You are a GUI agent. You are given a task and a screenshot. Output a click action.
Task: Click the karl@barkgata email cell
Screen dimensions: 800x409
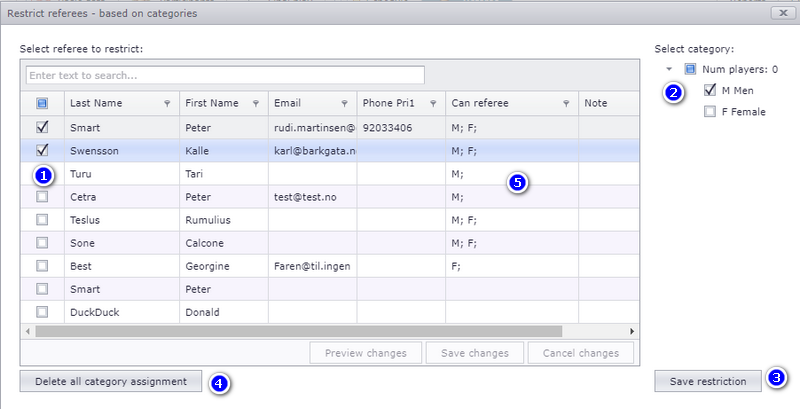pos(313,151)
